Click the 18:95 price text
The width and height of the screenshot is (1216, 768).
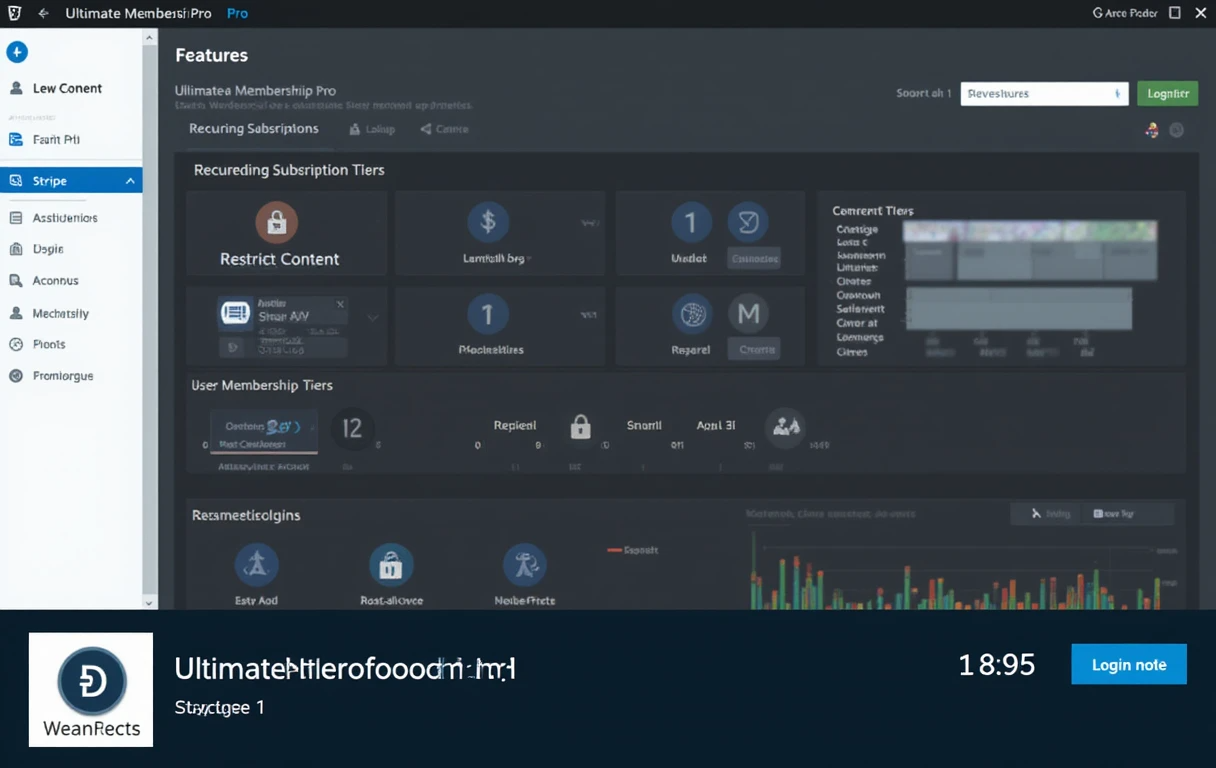tap(997, 665)
